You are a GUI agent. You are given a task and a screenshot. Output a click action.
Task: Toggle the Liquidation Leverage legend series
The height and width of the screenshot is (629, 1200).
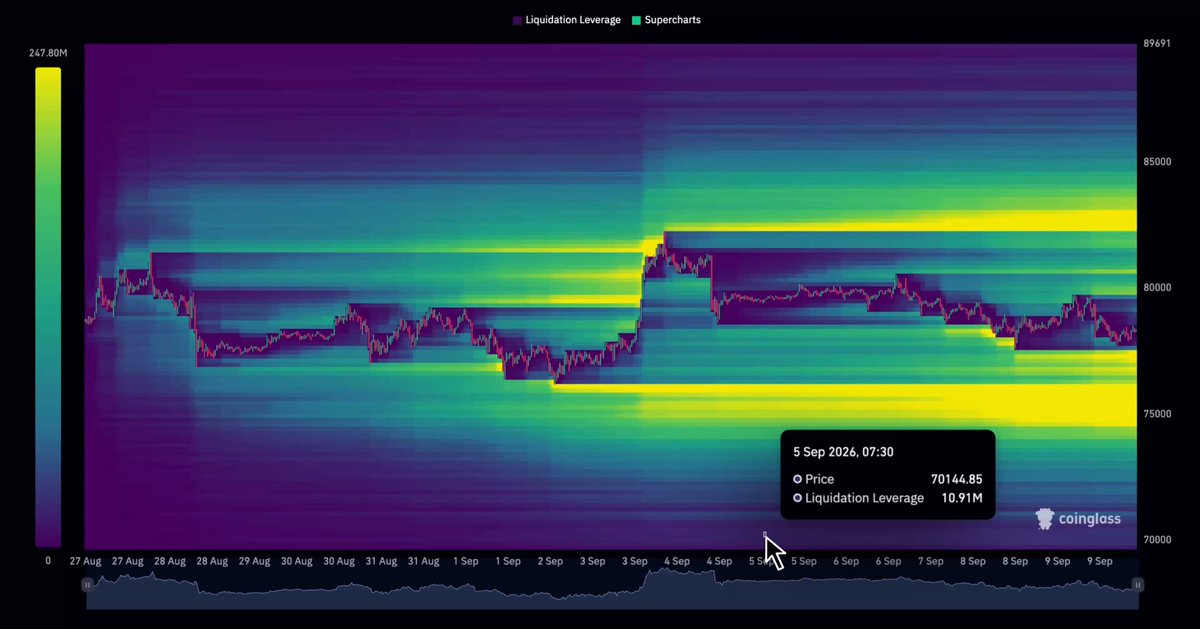click(566, 20)
